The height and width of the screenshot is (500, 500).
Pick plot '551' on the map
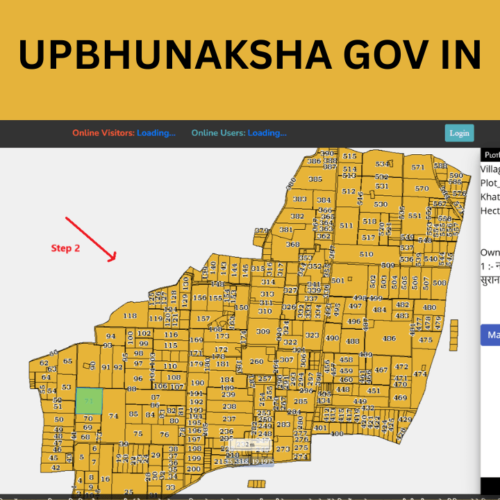[414, 216]
